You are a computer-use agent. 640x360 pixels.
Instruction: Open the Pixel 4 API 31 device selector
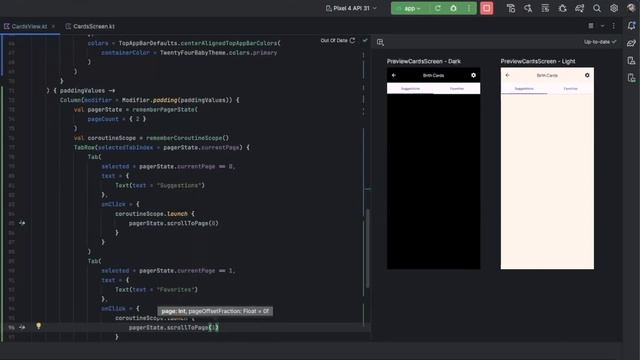point(351,8)
